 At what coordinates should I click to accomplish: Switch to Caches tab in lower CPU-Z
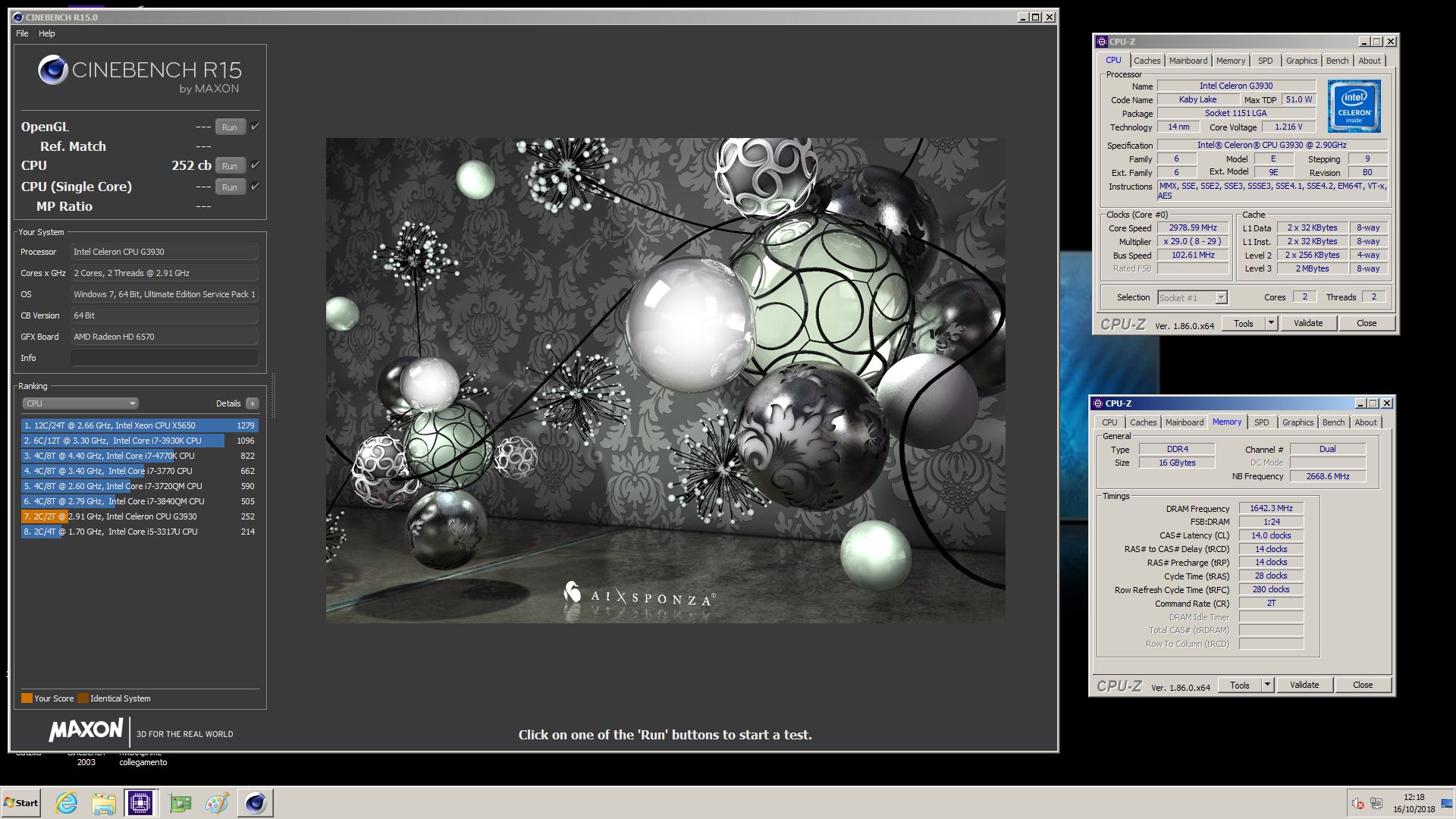(1143, 422)
